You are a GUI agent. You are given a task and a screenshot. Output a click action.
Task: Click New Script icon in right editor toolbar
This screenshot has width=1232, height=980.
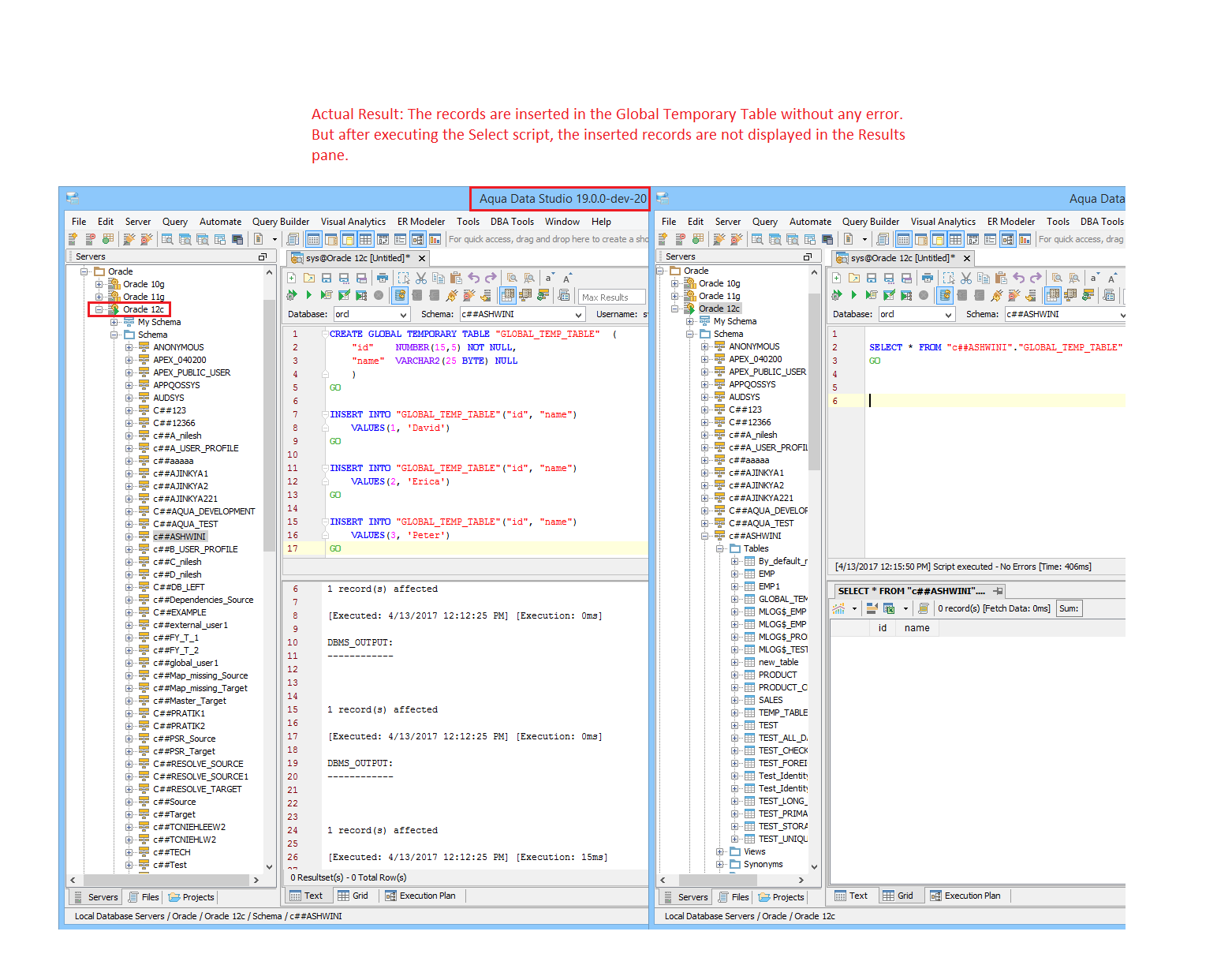pos(837,278)
